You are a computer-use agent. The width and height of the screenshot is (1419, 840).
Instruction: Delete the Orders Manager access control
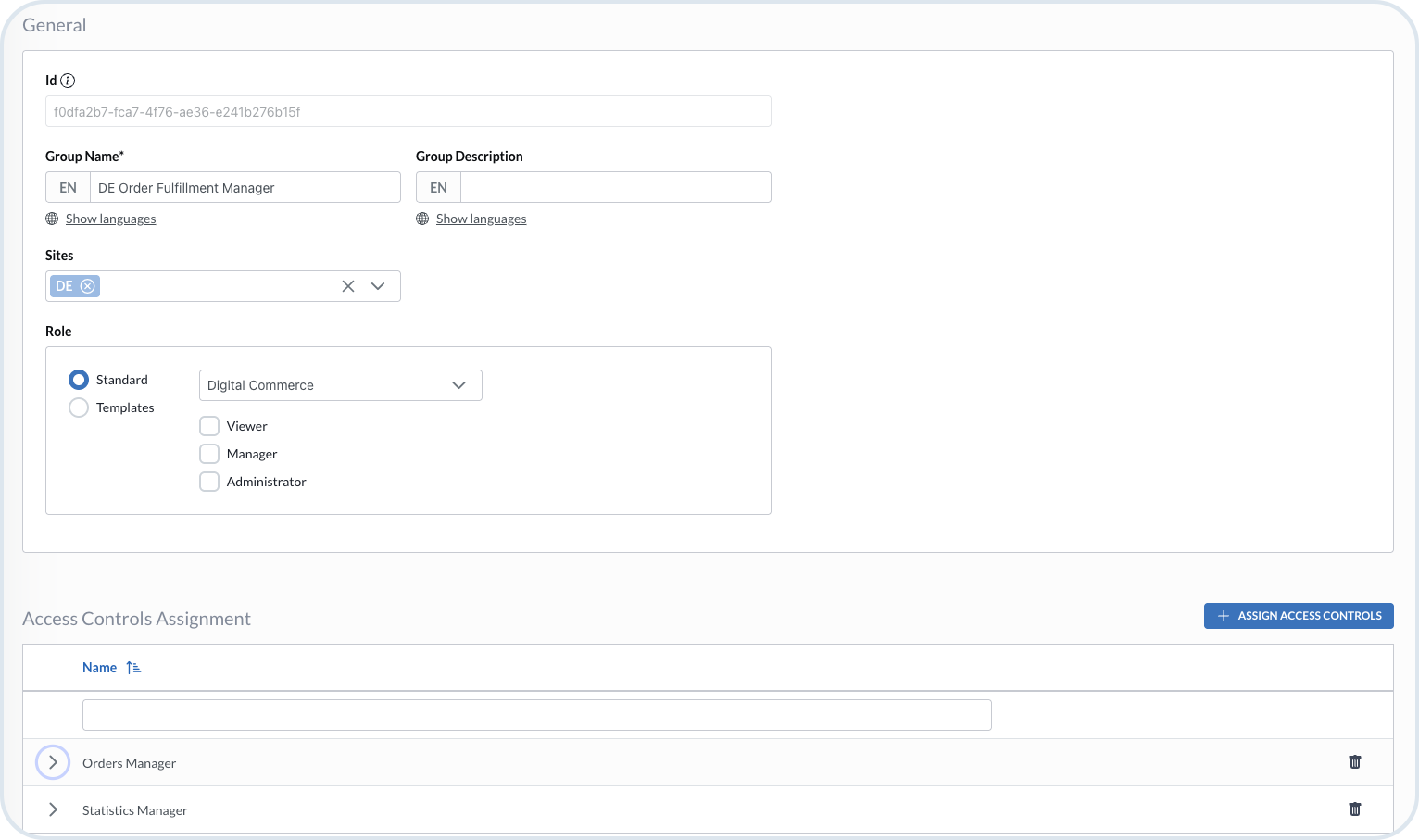point(1355,762)
